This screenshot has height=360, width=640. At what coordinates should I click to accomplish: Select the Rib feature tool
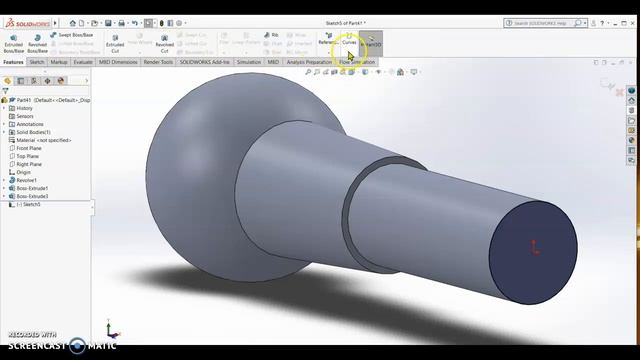(271, 35)
